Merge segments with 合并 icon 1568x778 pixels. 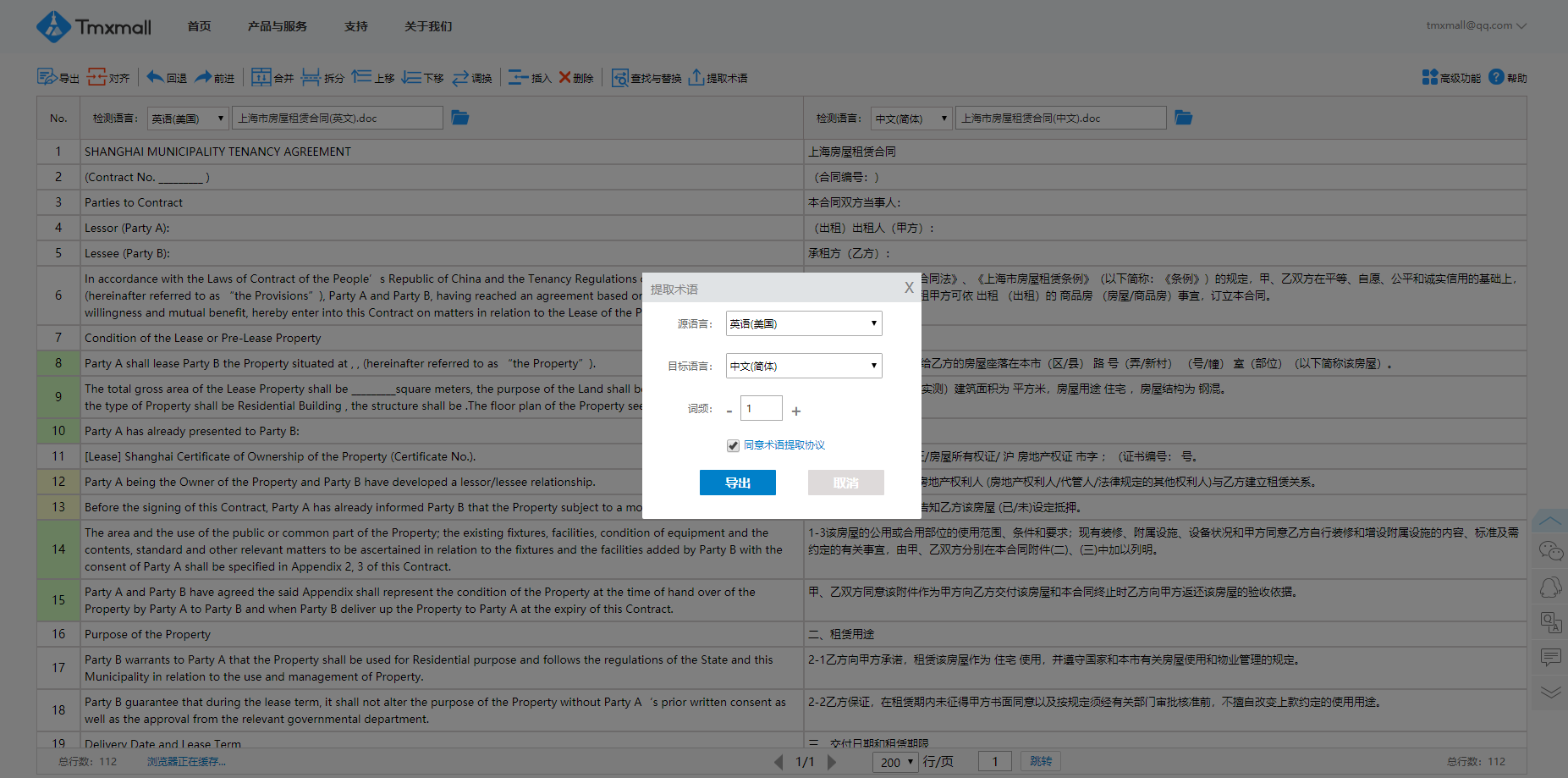tap(272, 78)
